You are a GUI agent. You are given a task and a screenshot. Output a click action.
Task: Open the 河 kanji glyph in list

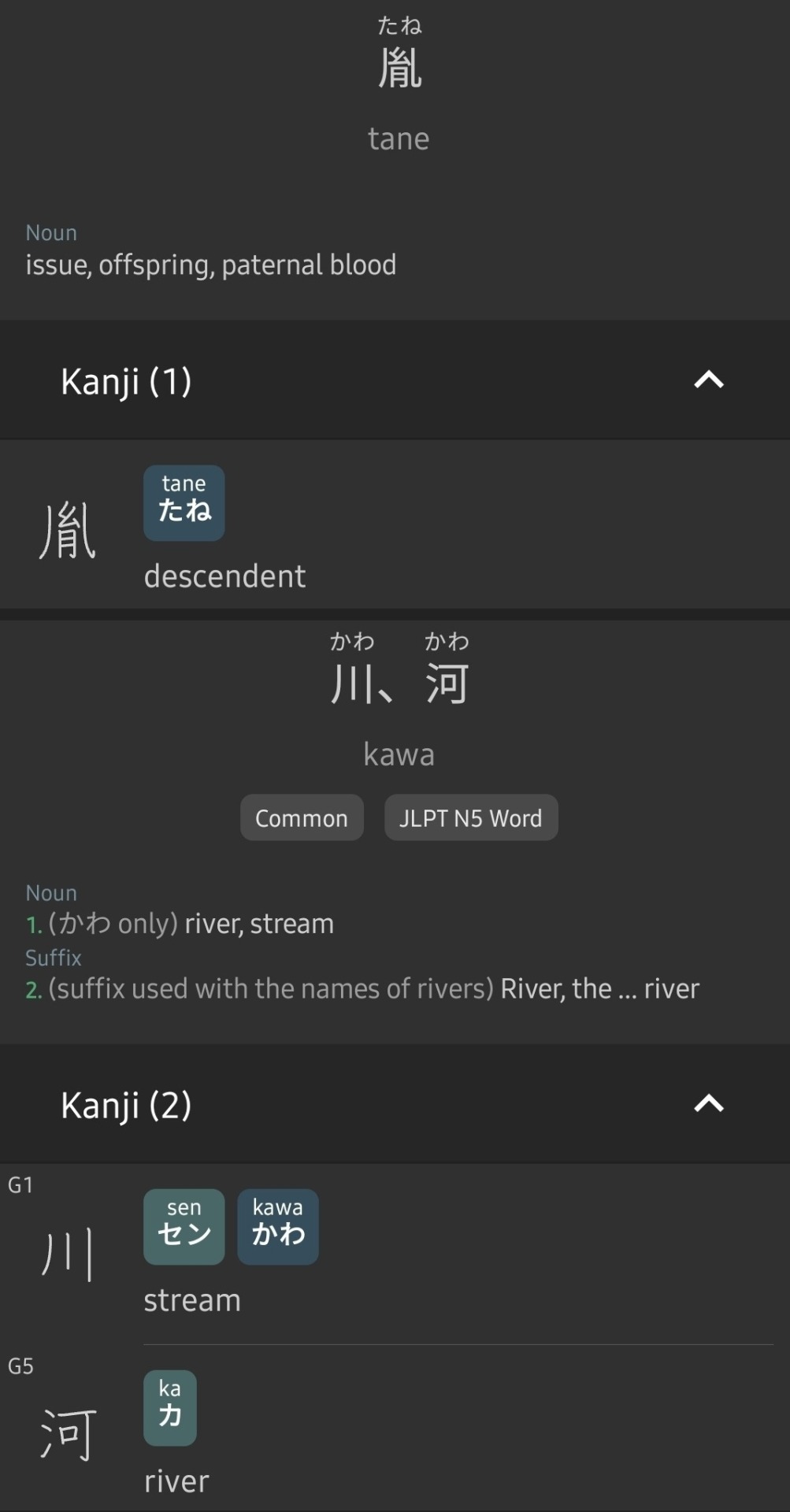pos(68,1435)
